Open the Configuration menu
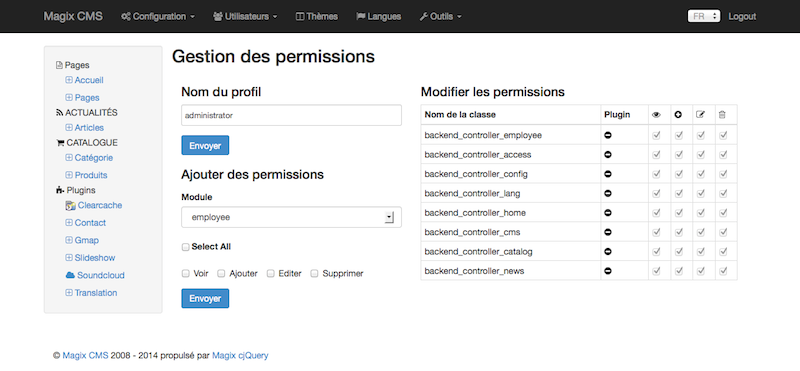800x371 pixels. pyautogui.click(x=158, y=16)
